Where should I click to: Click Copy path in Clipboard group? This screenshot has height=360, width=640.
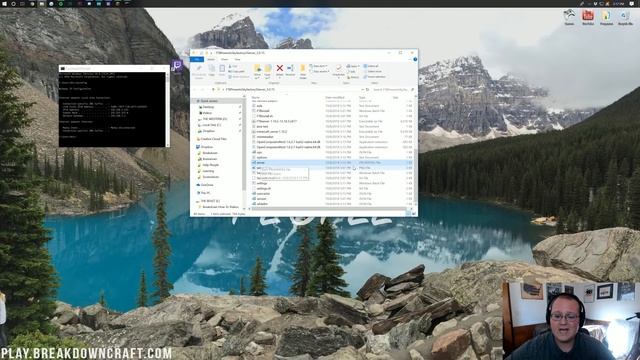point(236,71)
